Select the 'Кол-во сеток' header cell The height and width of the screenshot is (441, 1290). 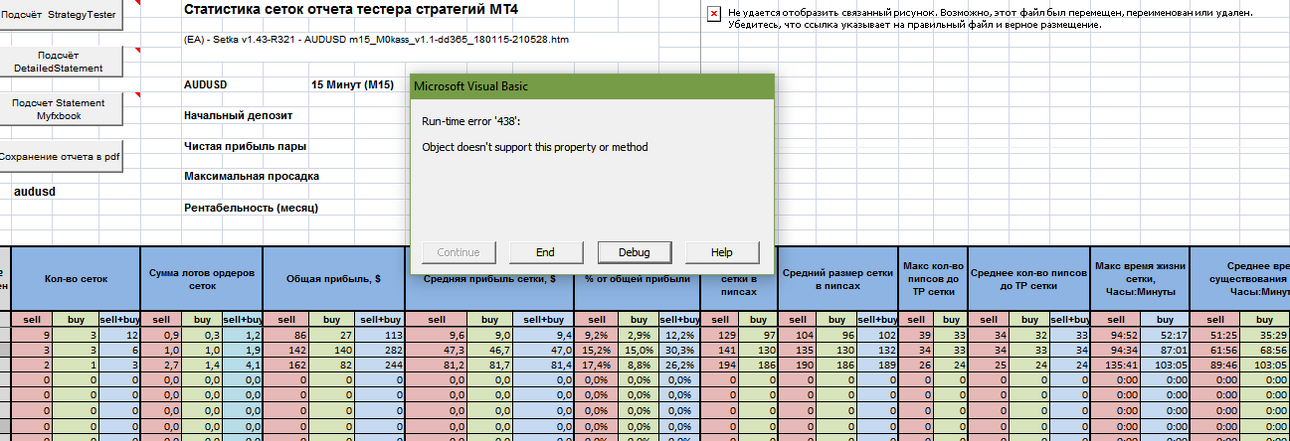point(76,279)
